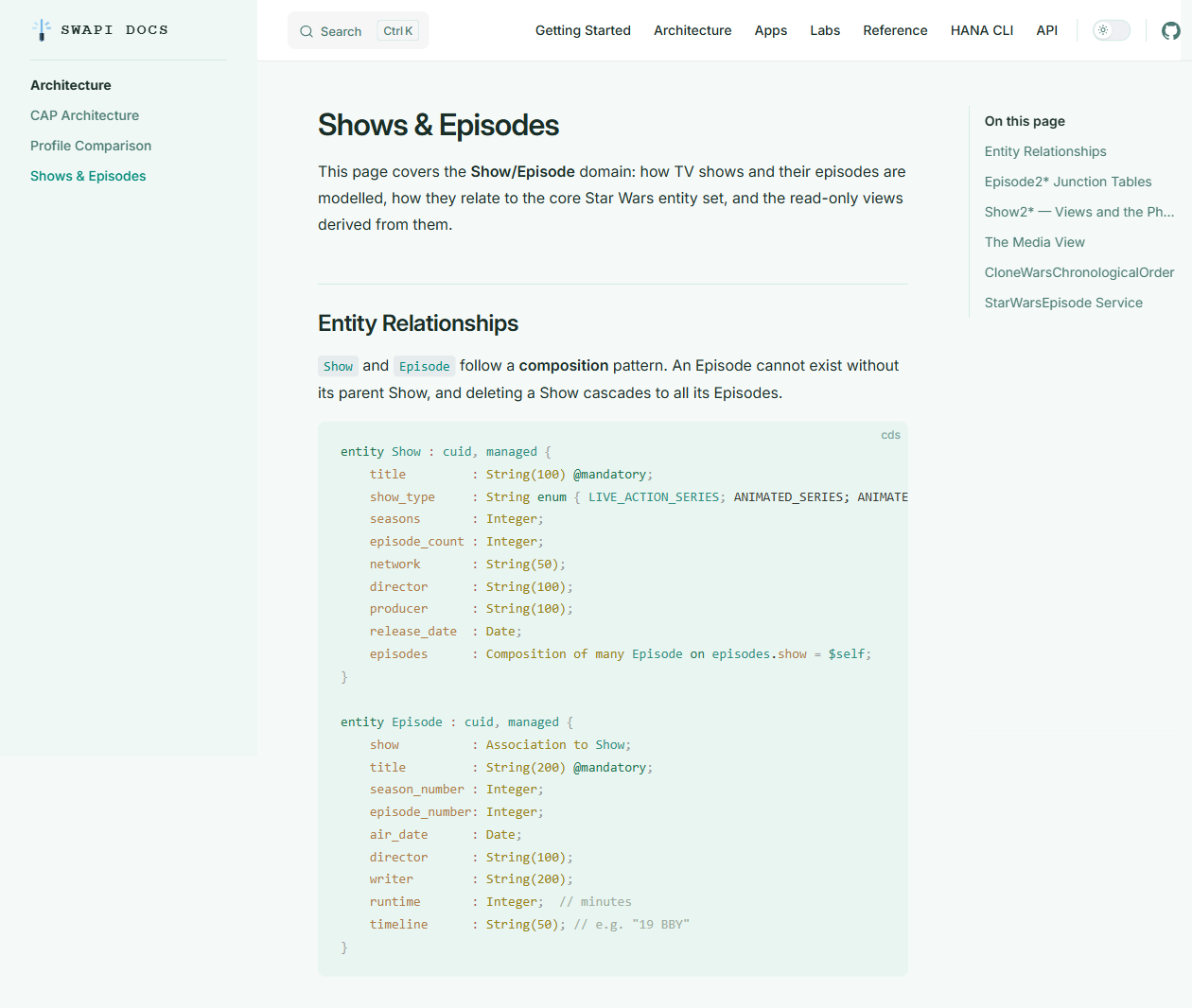Screen dimensions: 1192x1008
Task: Click the SWAPI DOCS logo icon
Action: 42,29
